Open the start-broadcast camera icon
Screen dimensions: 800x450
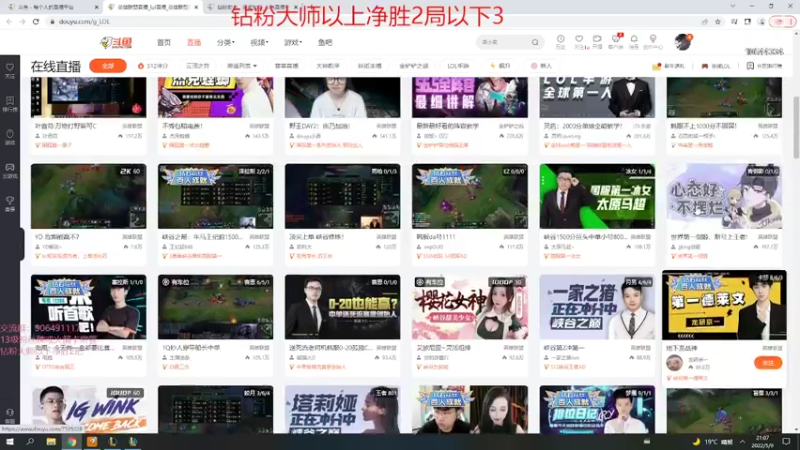[x=597, y=41]
